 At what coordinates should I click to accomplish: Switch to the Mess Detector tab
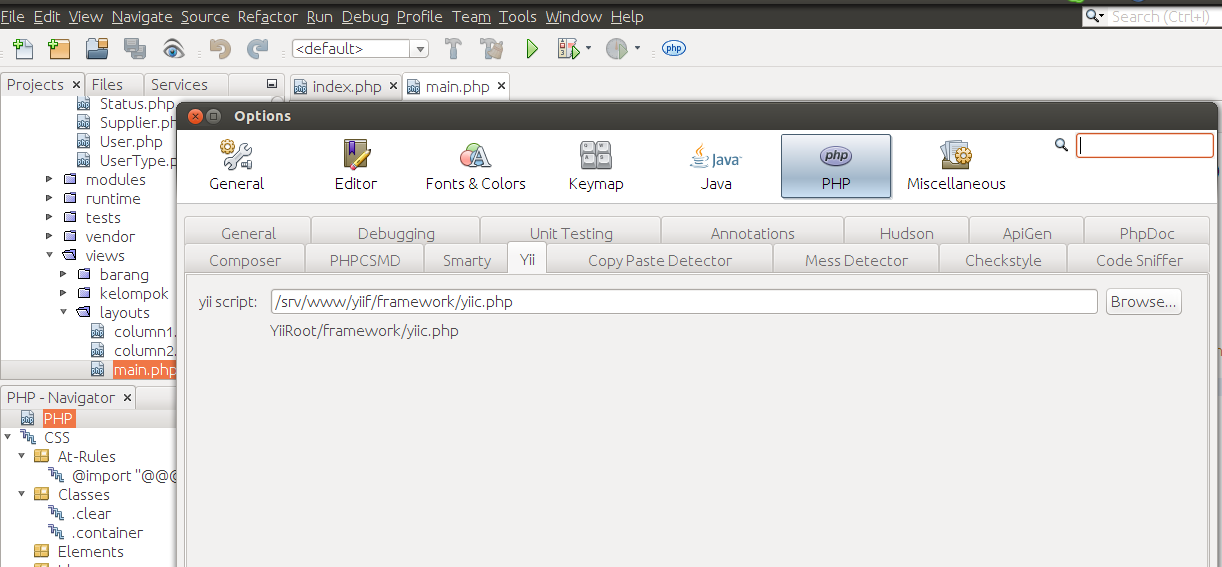pos(856,260)
